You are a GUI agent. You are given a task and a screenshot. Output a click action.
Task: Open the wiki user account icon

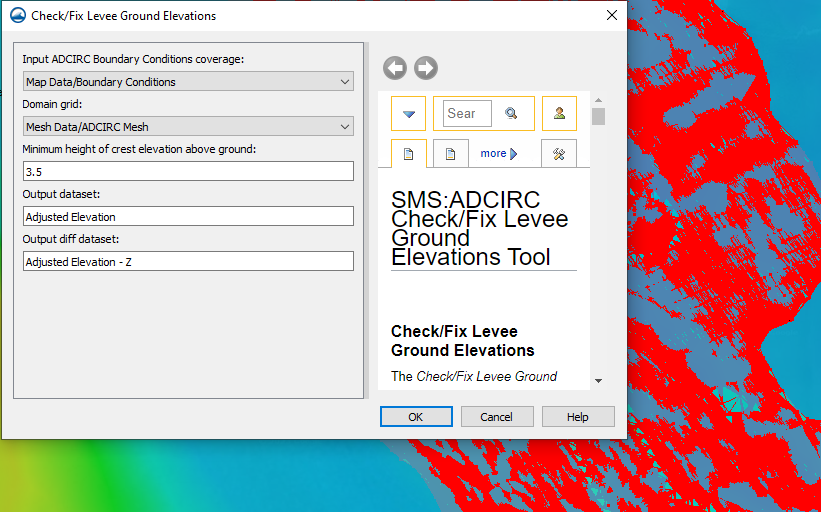point(559,114)
